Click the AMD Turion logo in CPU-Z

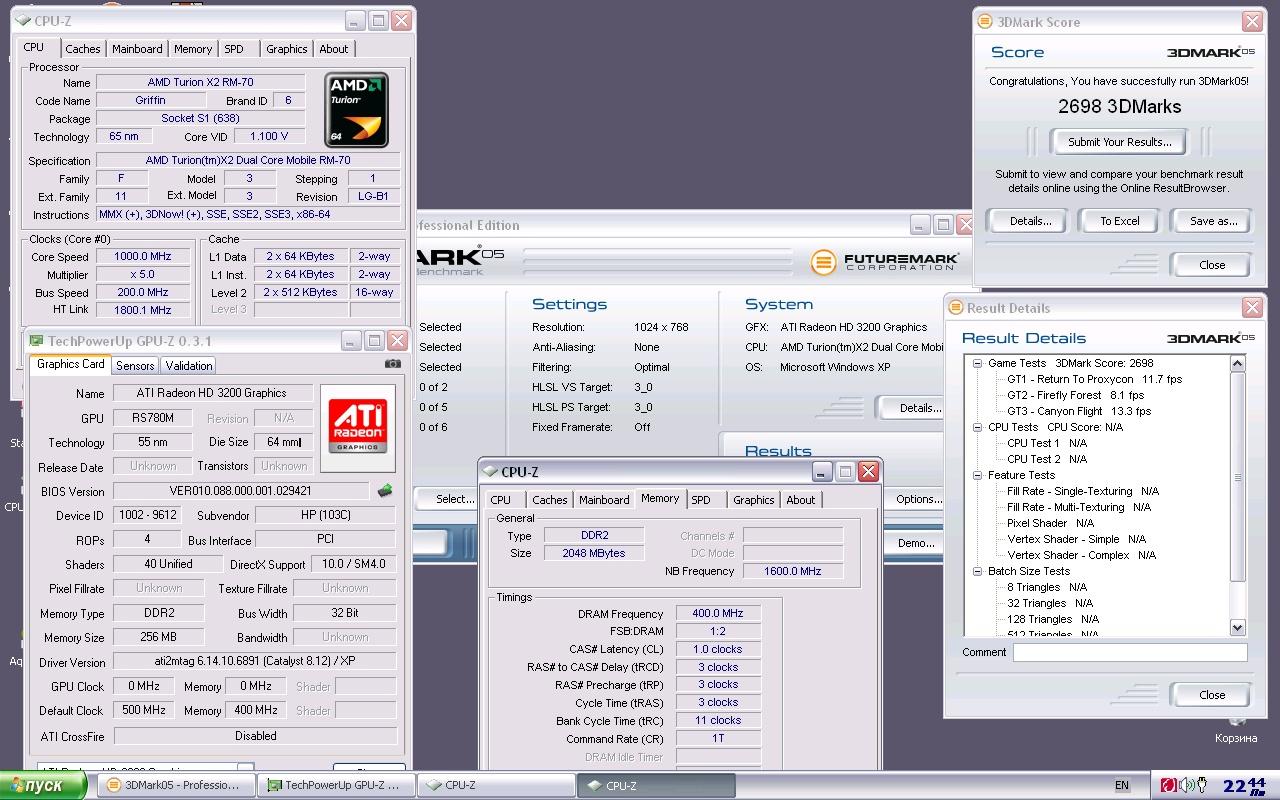pyautogui.click(x=356, y=110)
